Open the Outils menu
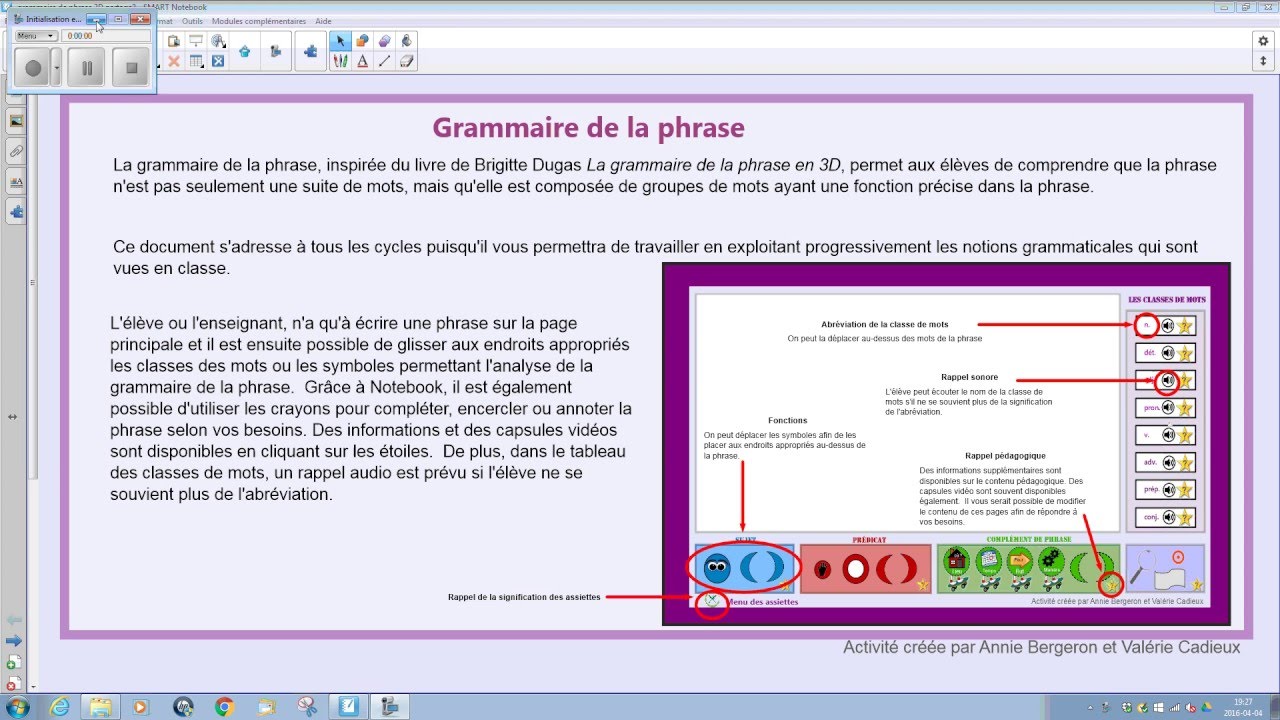1280x720 pixels. 192,21
